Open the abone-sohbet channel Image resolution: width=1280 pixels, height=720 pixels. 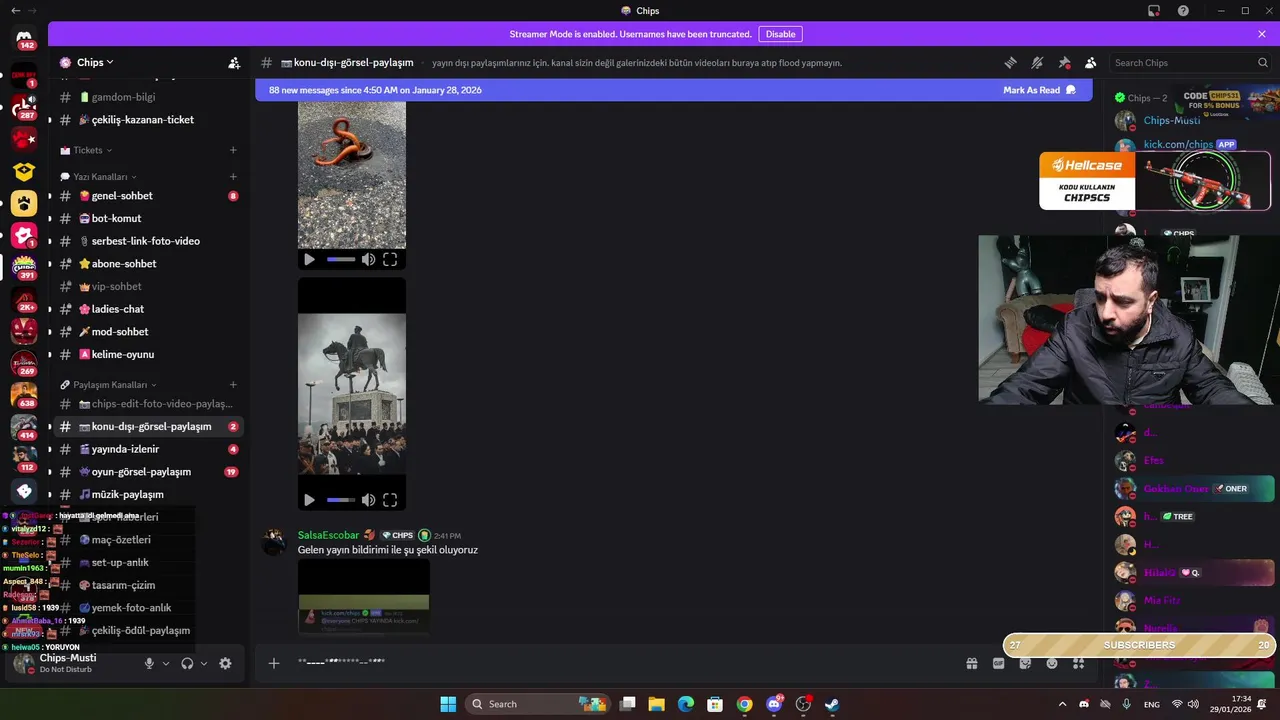[148, 264]
